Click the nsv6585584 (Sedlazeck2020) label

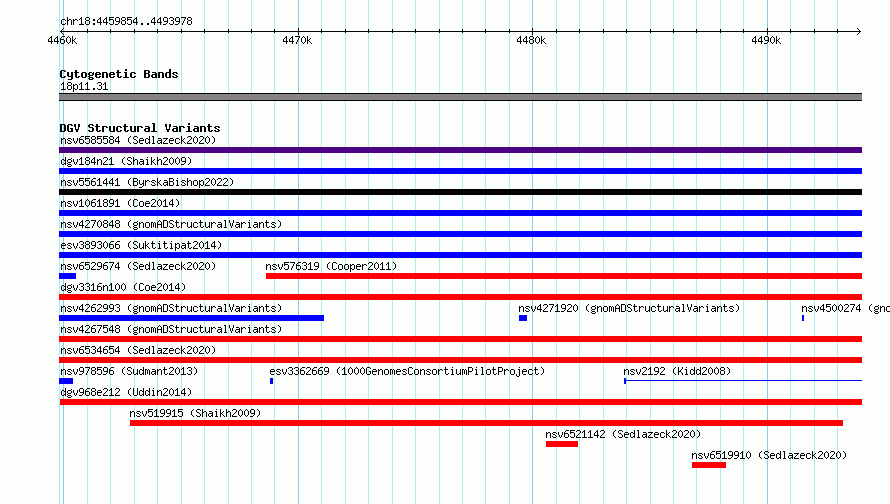click(x=138, y=140)
